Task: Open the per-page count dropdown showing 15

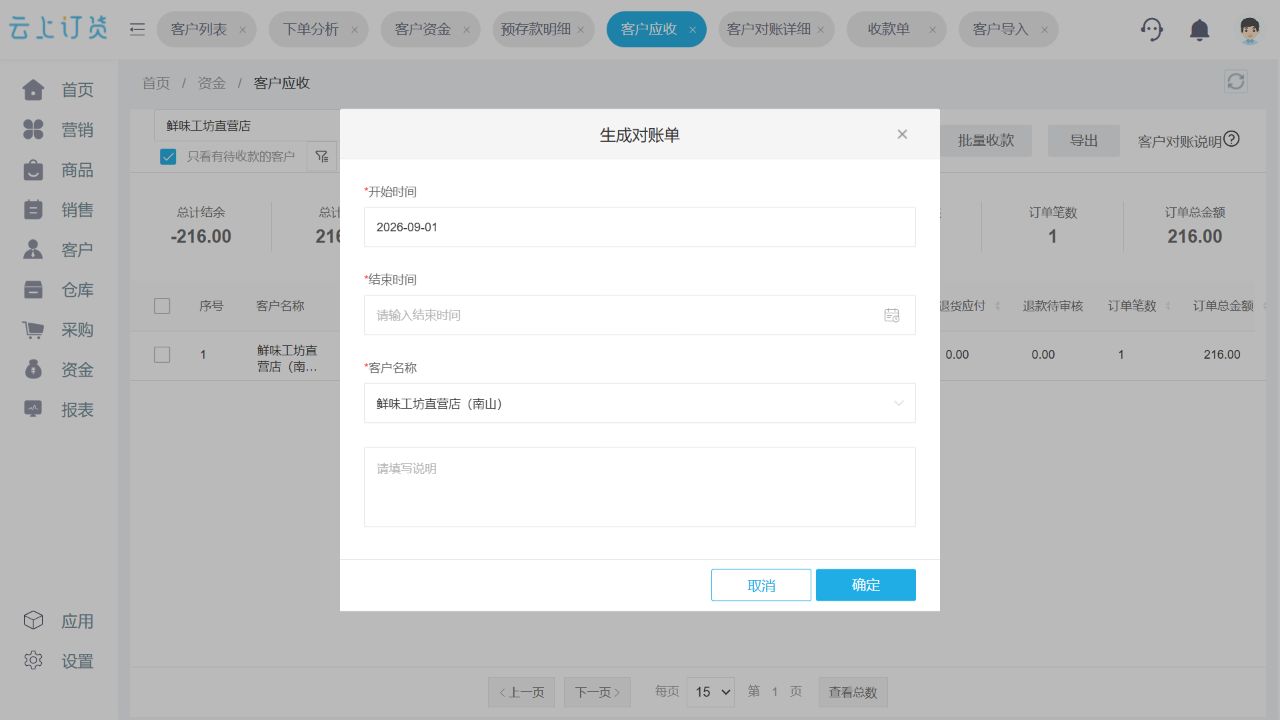Action: tap(711, 692)
